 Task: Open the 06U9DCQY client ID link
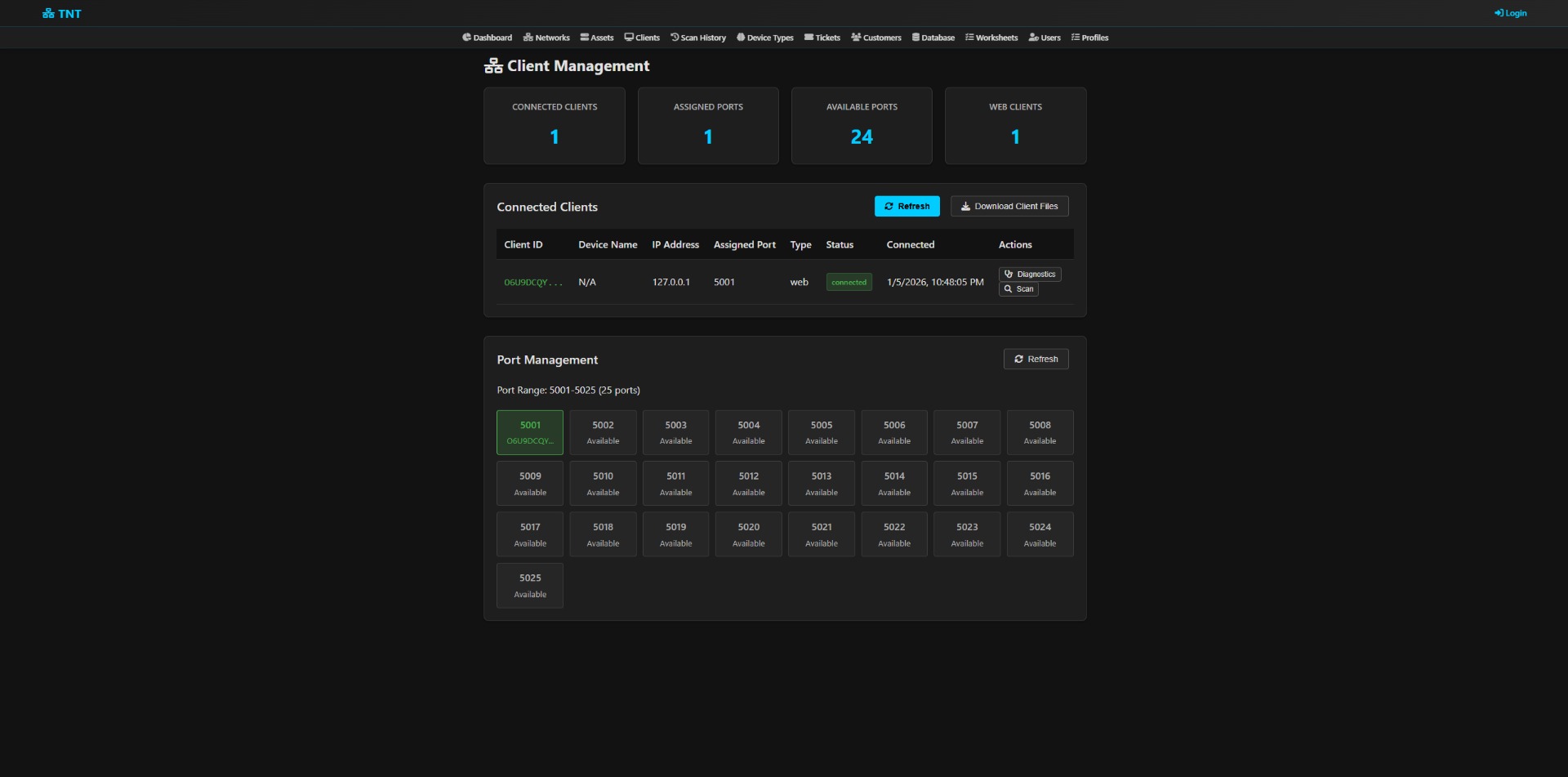pos(532,282)
